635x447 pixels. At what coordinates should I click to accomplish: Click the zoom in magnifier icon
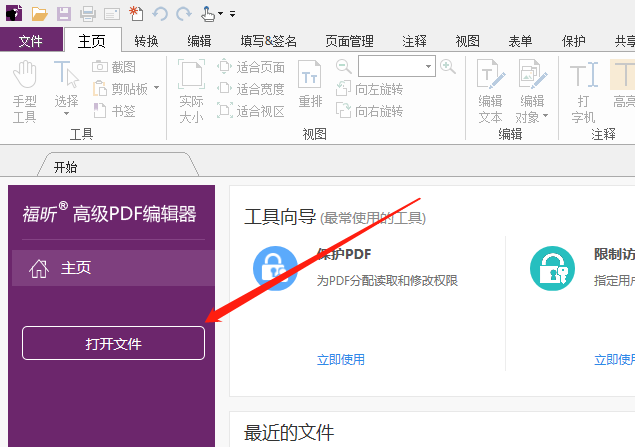[447, 66]
